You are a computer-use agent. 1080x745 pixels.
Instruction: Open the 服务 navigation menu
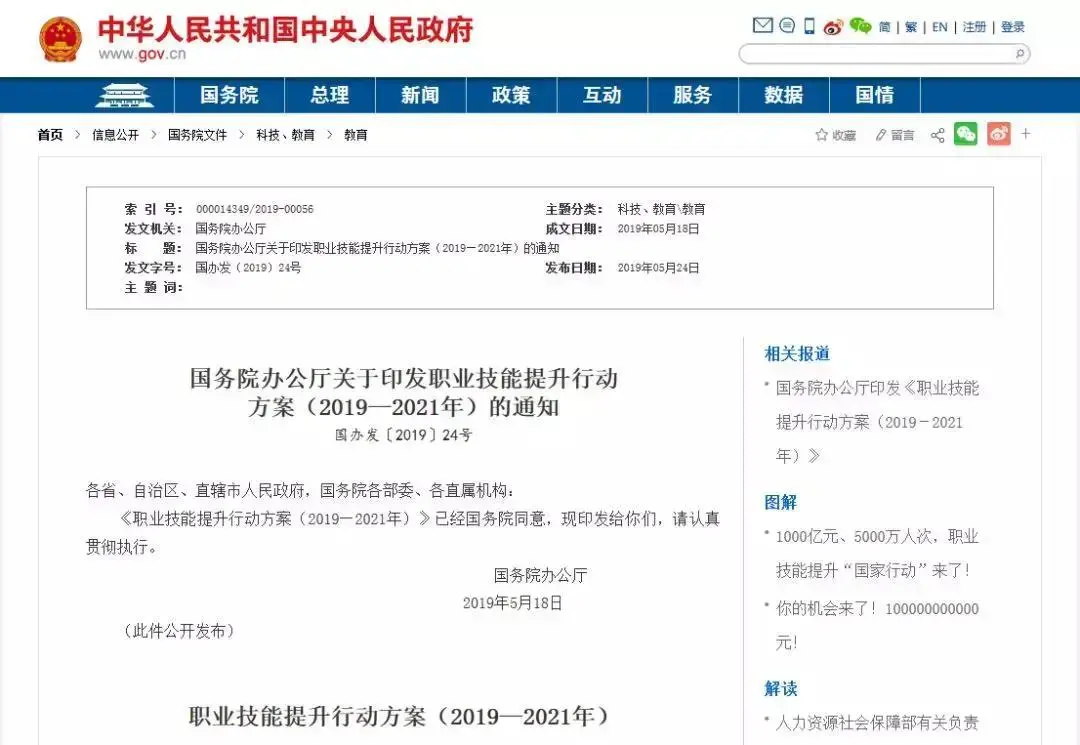click(692, 95)
